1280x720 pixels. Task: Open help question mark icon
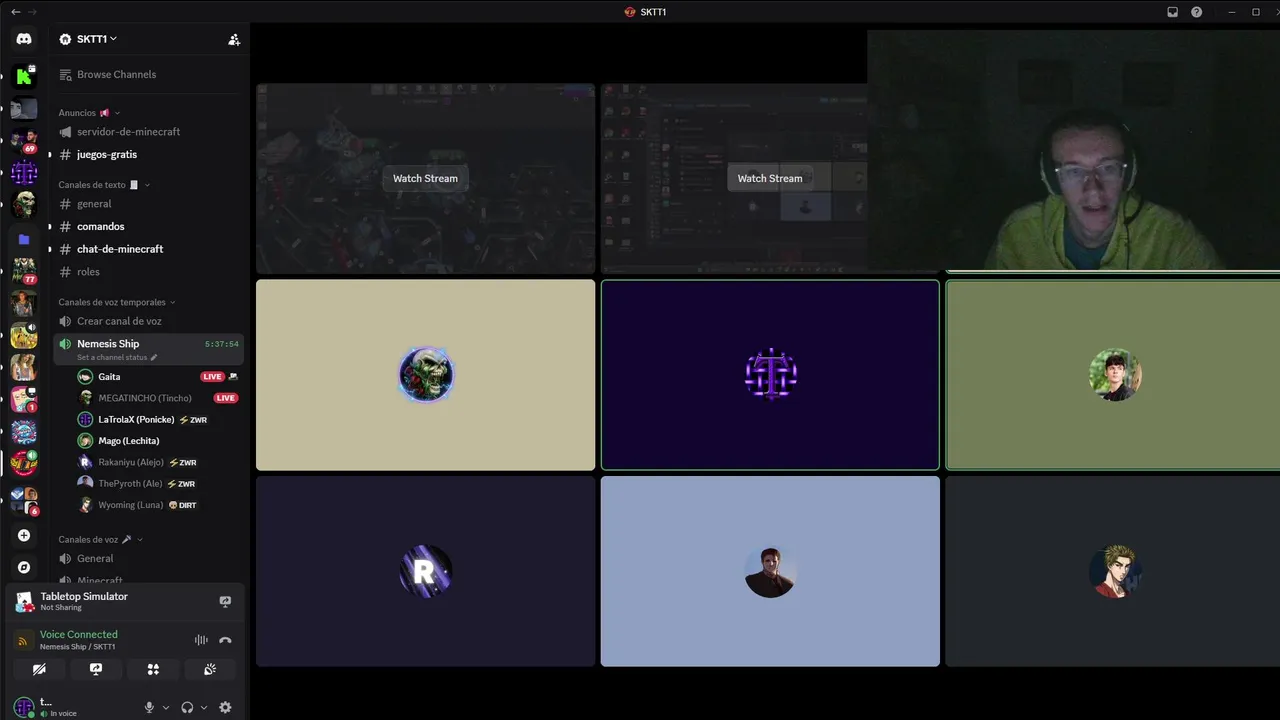pos(1197,12)
